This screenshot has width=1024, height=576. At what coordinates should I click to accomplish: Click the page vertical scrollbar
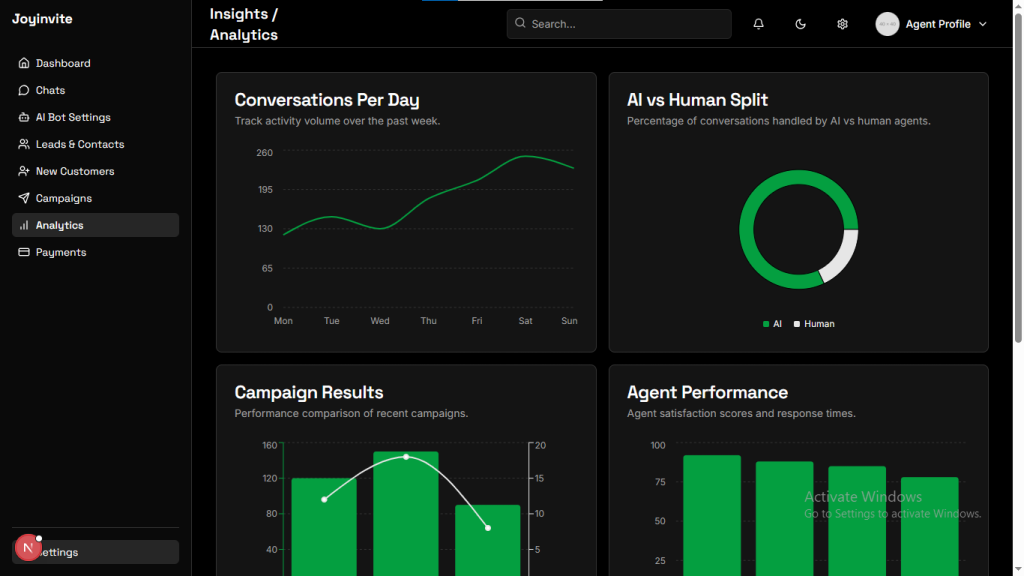1018,200
